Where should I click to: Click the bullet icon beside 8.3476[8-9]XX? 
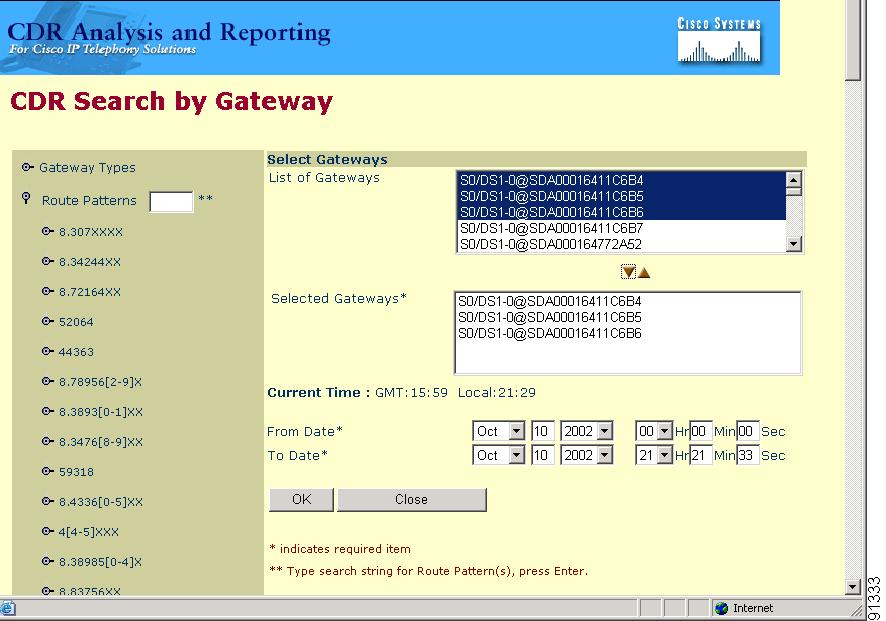click(47, 441)
